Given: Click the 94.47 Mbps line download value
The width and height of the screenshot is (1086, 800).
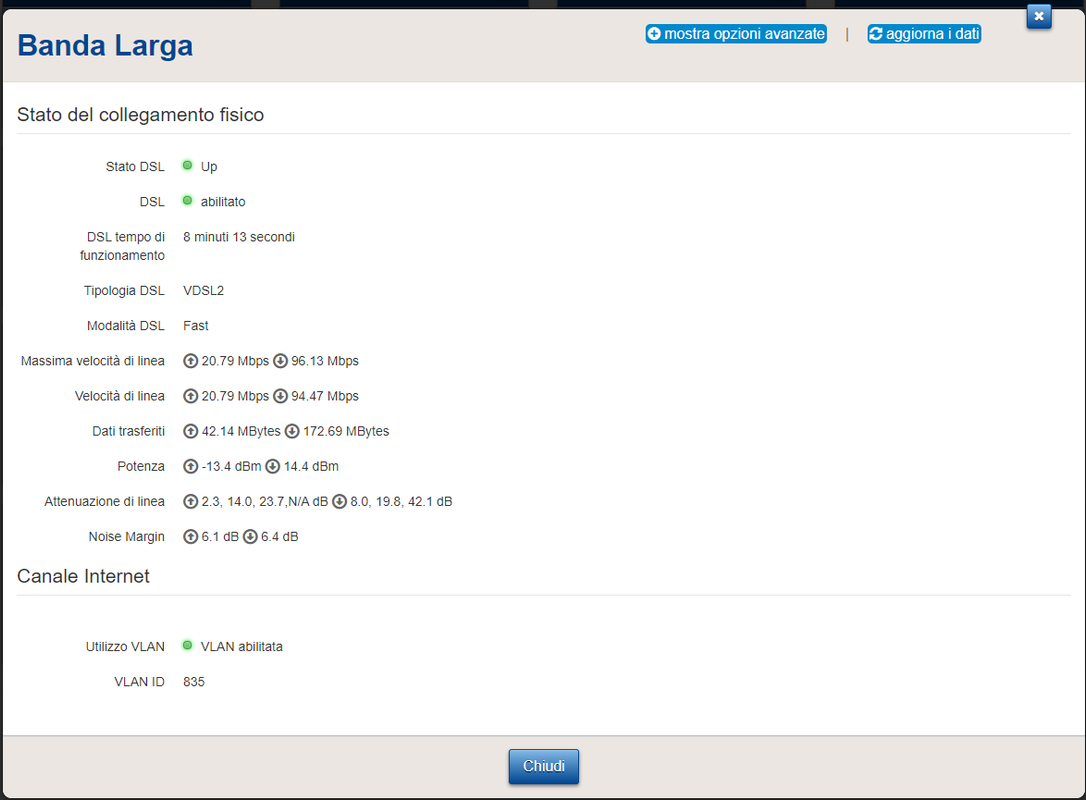Looking at the screenshot, I should 325,396.
